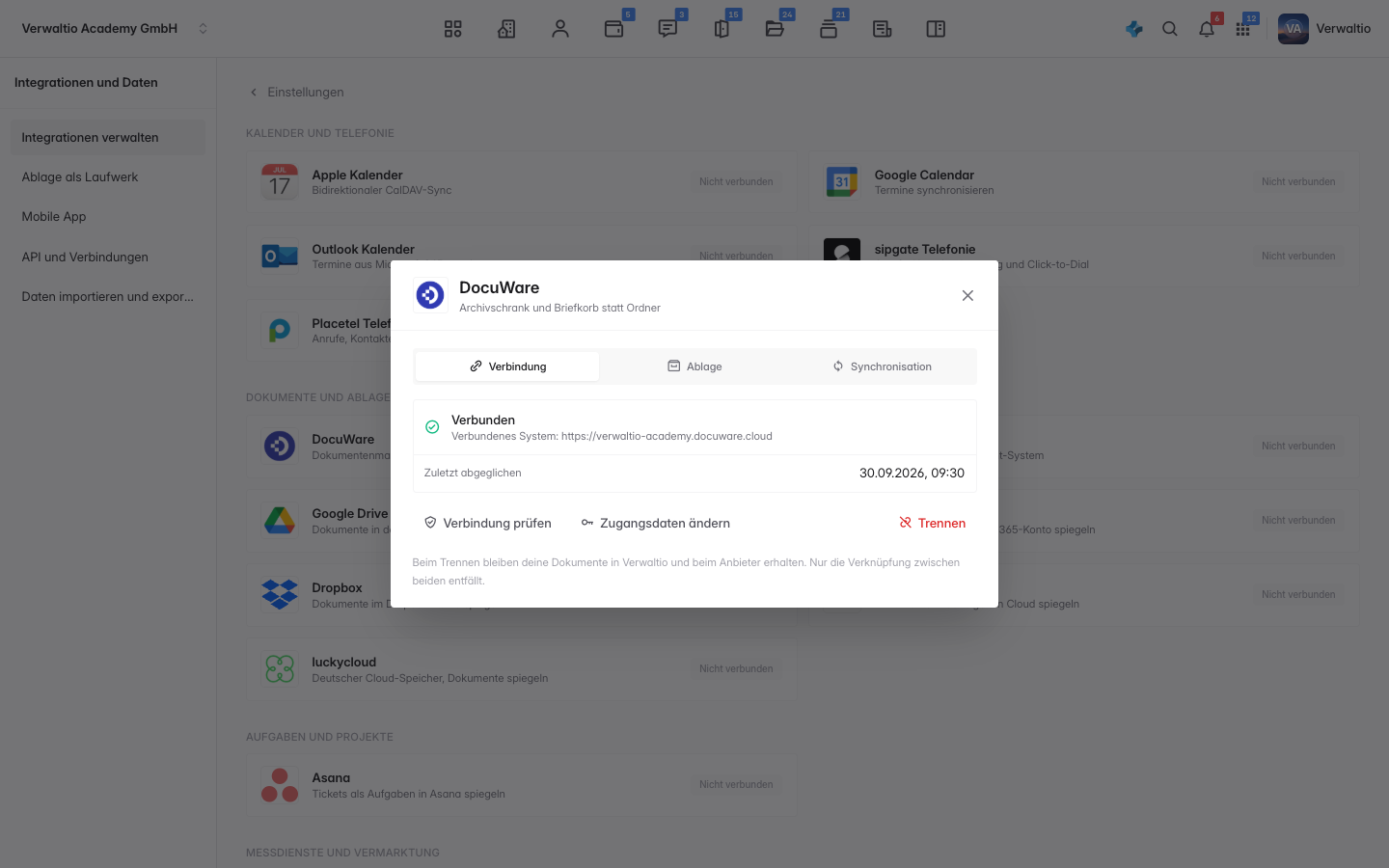1389x868 pixels.
Task: Open API und Verbindungen in the sidebar
Action: (108, 258)
